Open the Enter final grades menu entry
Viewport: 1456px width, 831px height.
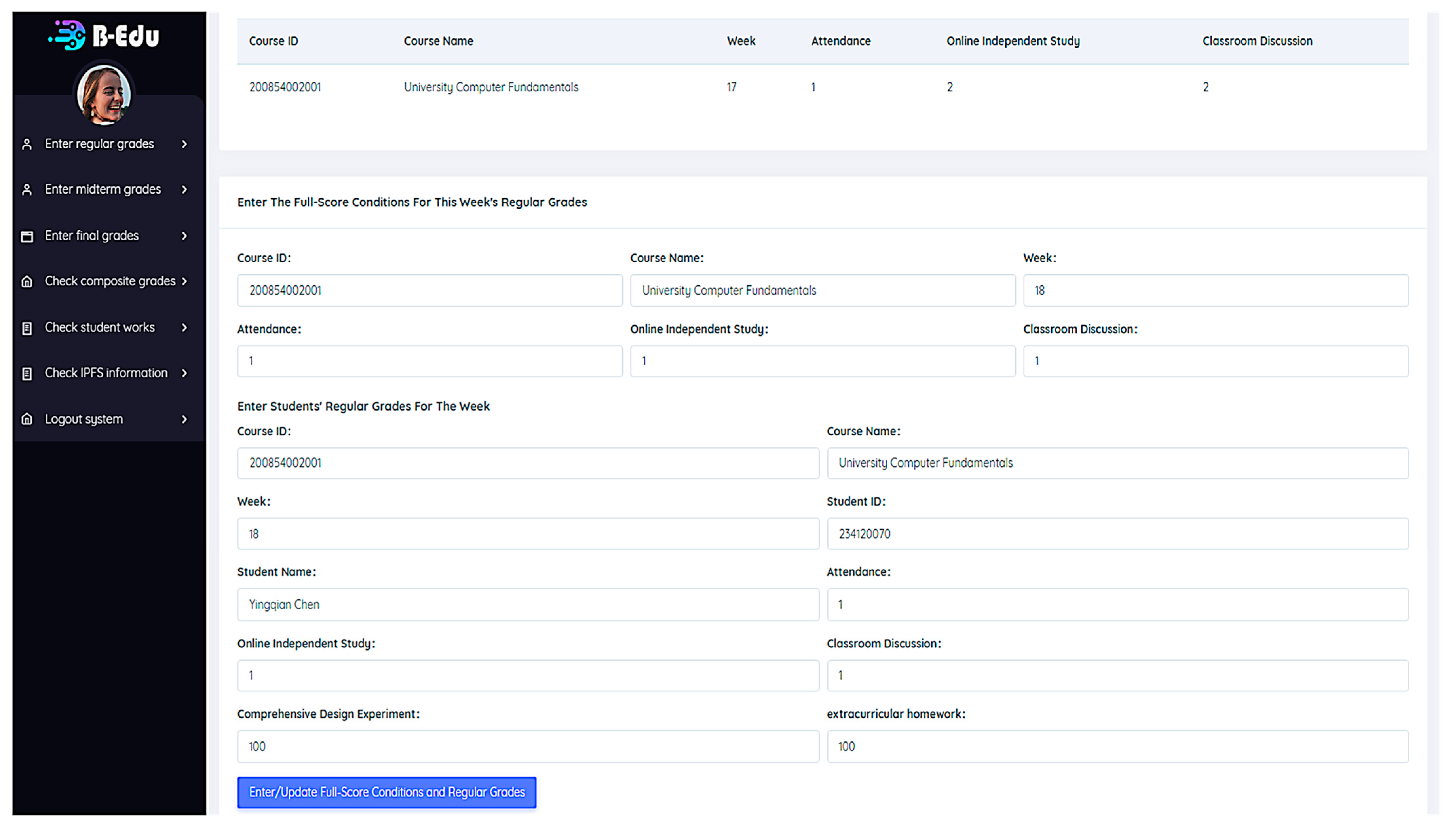(92, 236)
